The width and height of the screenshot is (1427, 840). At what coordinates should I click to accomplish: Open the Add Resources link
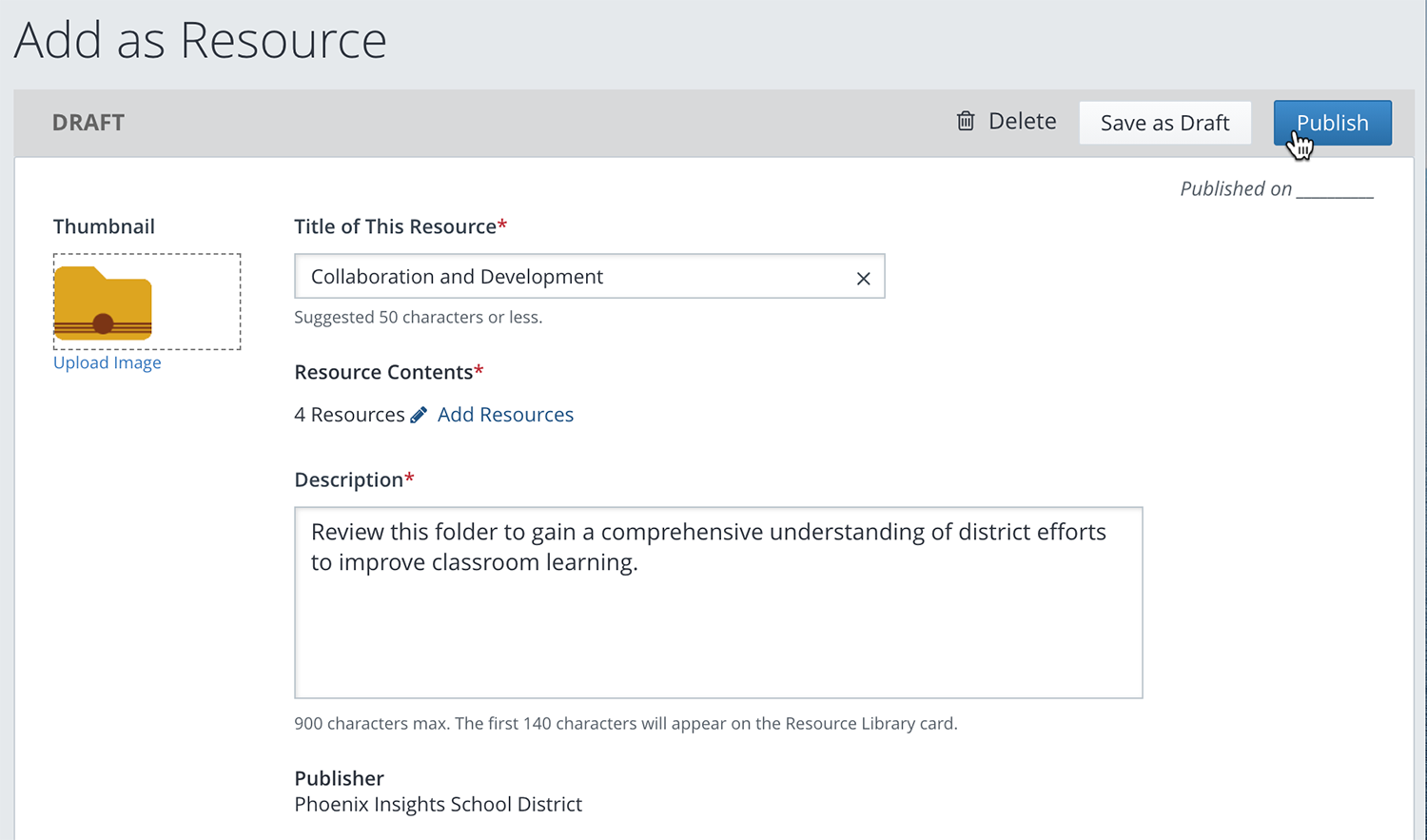pos(505,415)
